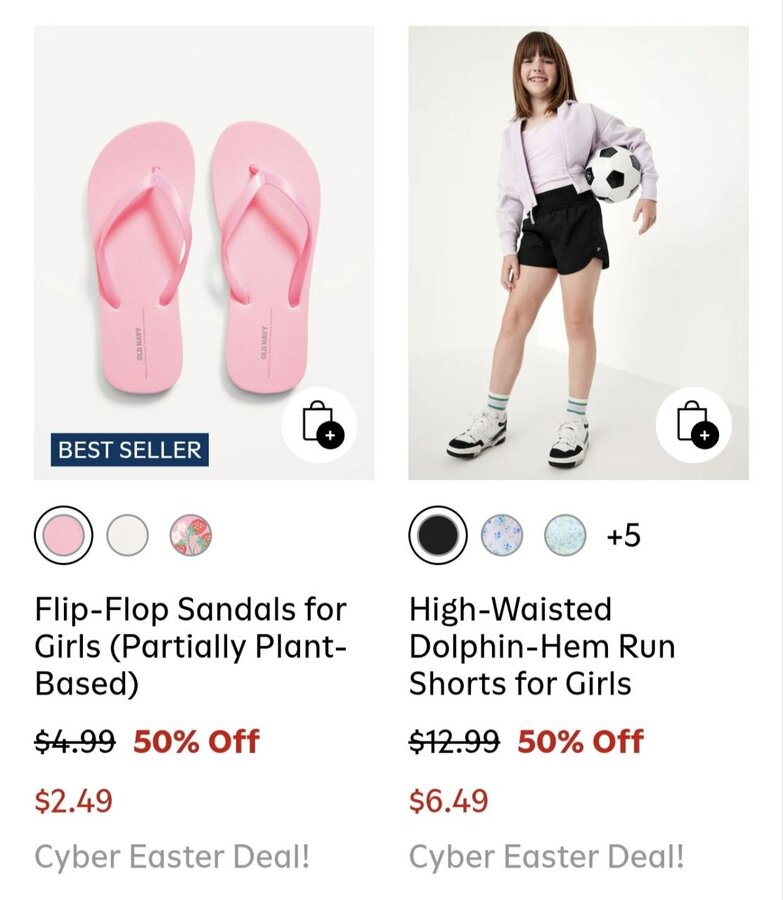The width and height of the screenshot is (783, 900).
Task: Choose the white flip-flop color swatch
Action: (127, 536)
